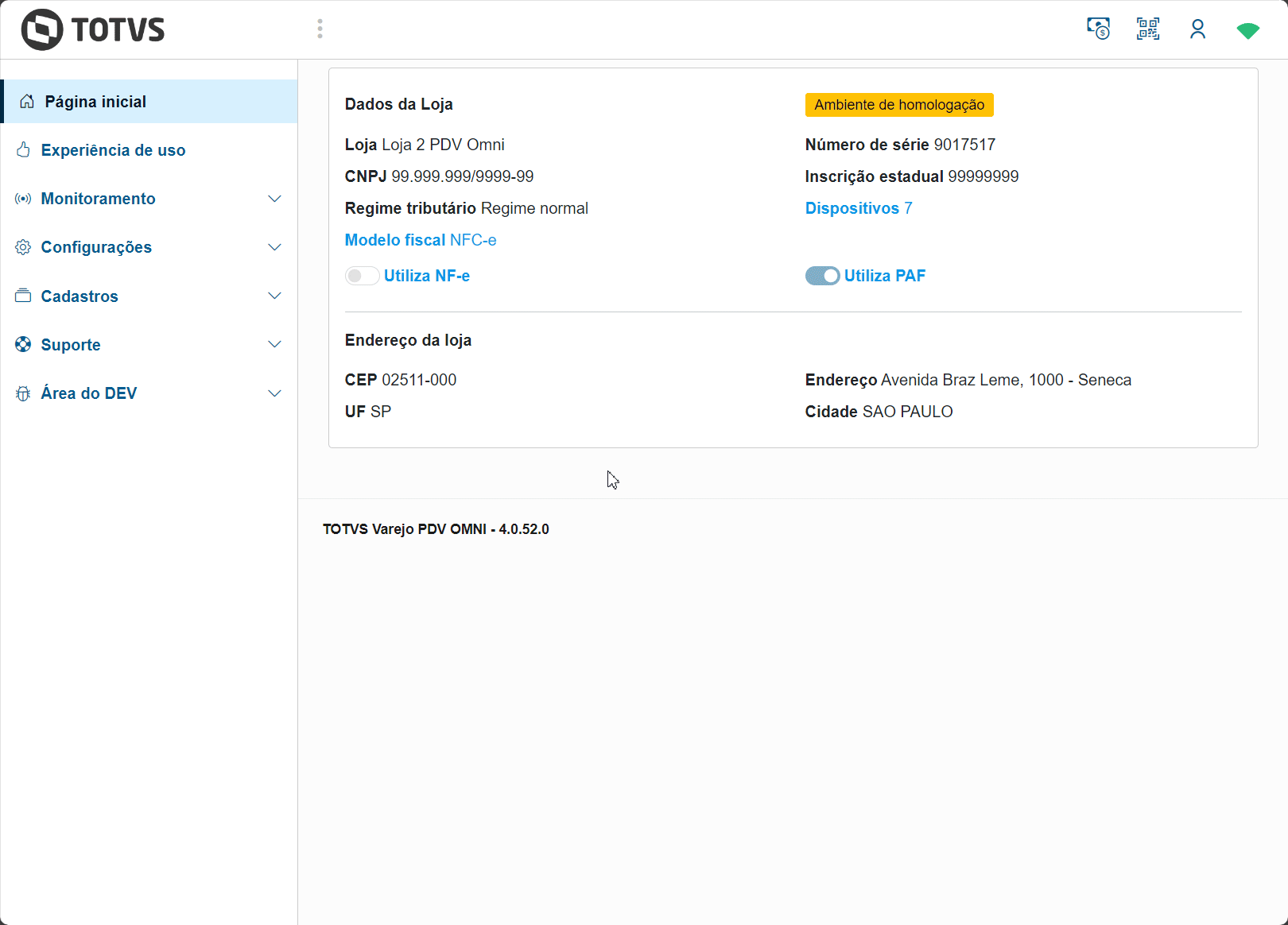Click the TOTVS logo in header
Image resolution: width=1288 pixels, height=925 pixels.
[93, 29]
